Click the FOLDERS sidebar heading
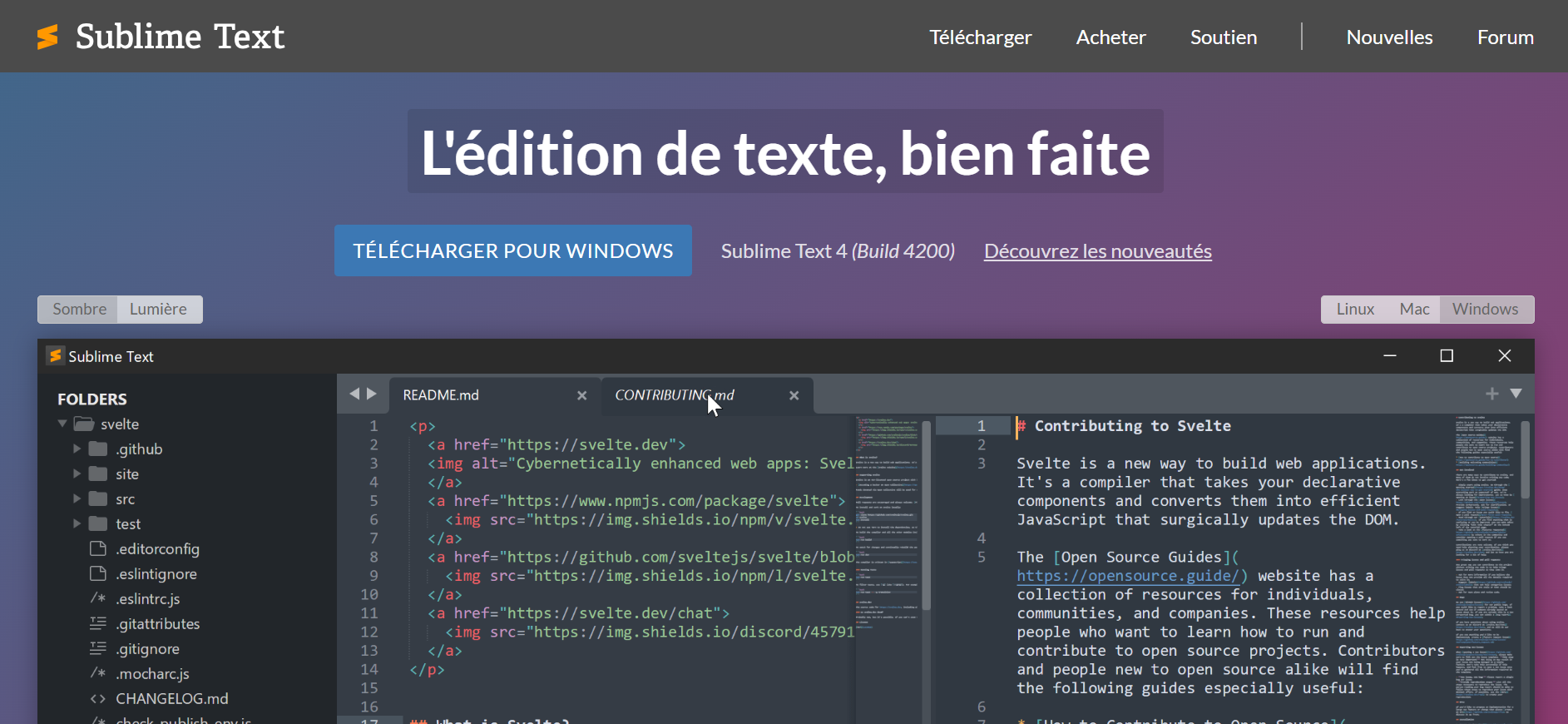Viewport: 1568px width, 724px height. click(x=92, y=399)
